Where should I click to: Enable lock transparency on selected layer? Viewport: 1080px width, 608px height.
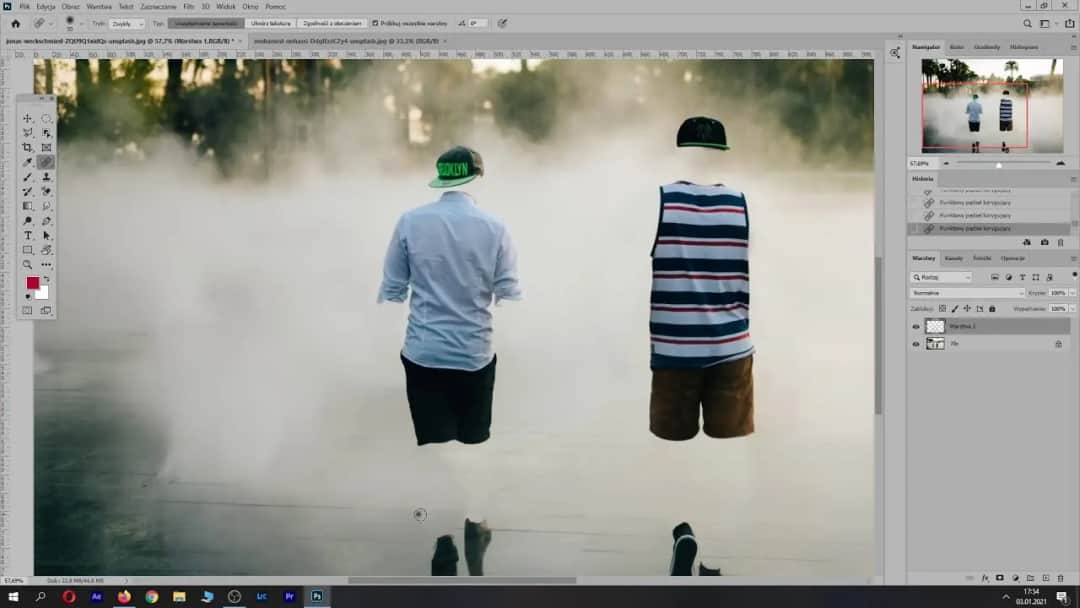click(x=942, y=308)
